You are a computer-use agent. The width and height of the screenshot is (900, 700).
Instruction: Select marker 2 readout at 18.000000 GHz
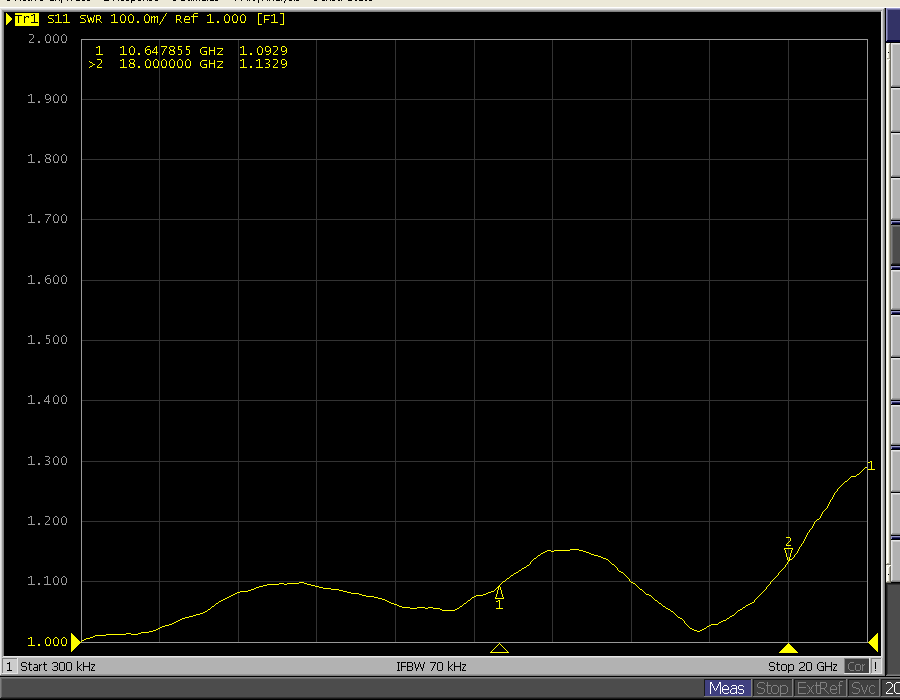188,64
